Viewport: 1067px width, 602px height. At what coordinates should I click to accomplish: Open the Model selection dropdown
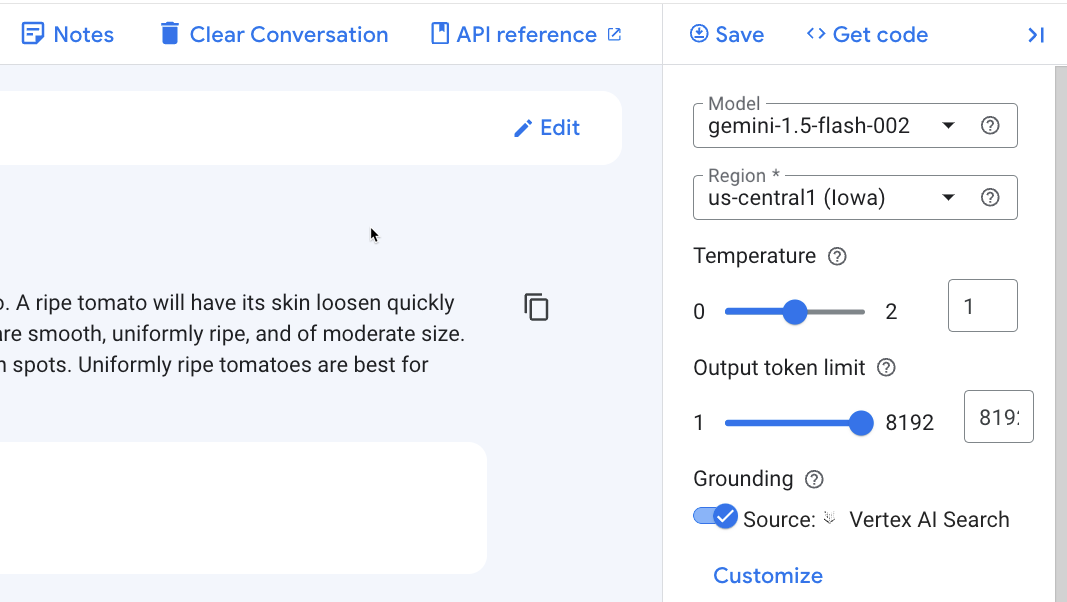click(x=948, y=125)
